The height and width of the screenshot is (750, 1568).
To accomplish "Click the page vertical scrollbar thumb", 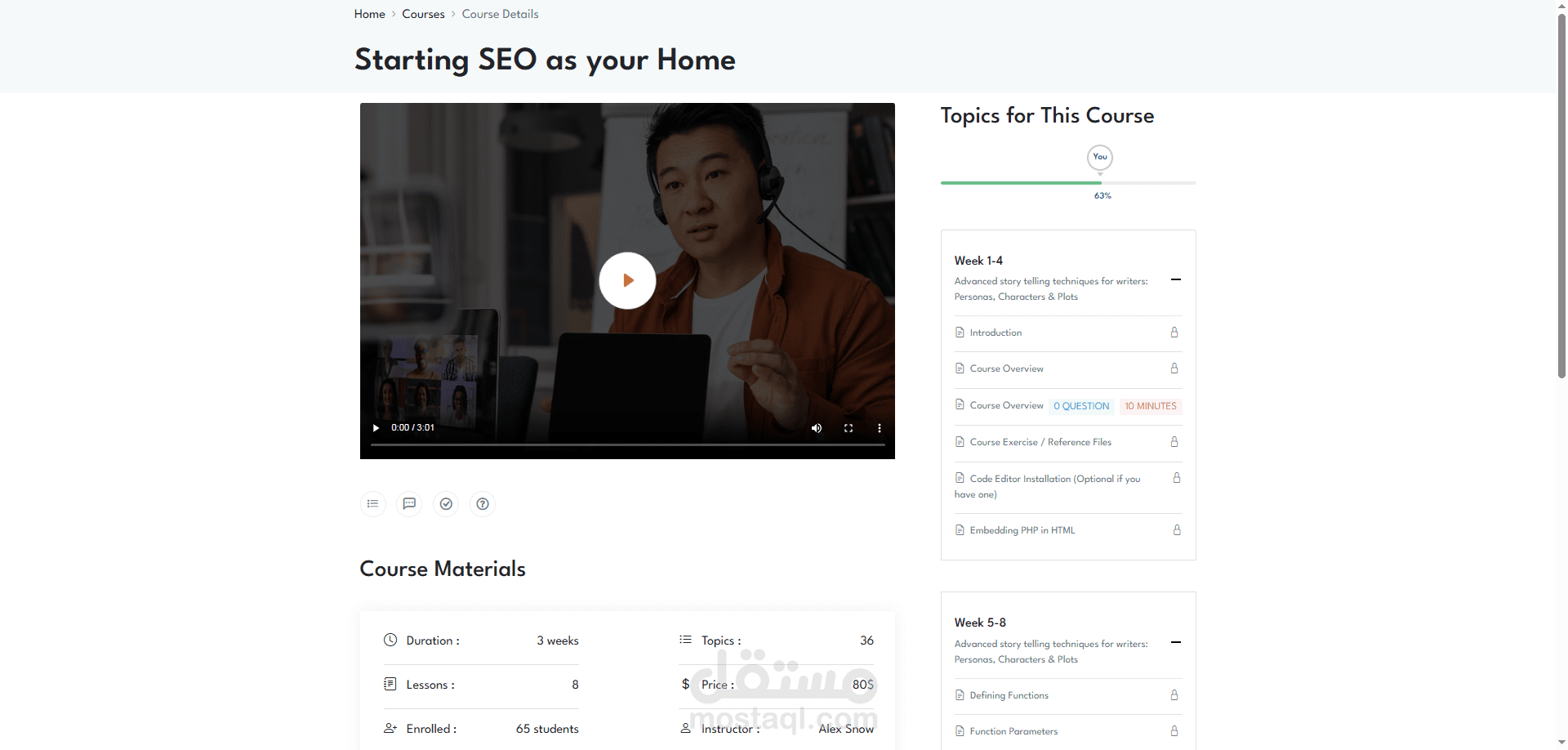I will pyautogui.click(x=1561, y=196).
